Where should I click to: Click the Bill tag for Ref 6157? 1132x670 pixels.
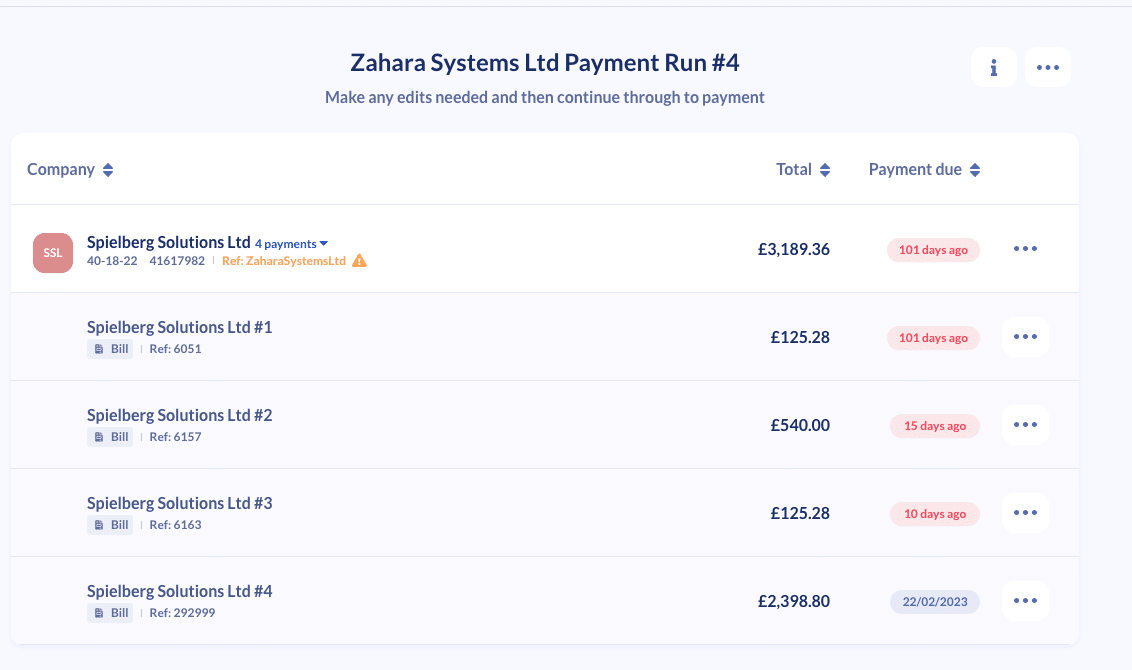(x=110, y=437)
